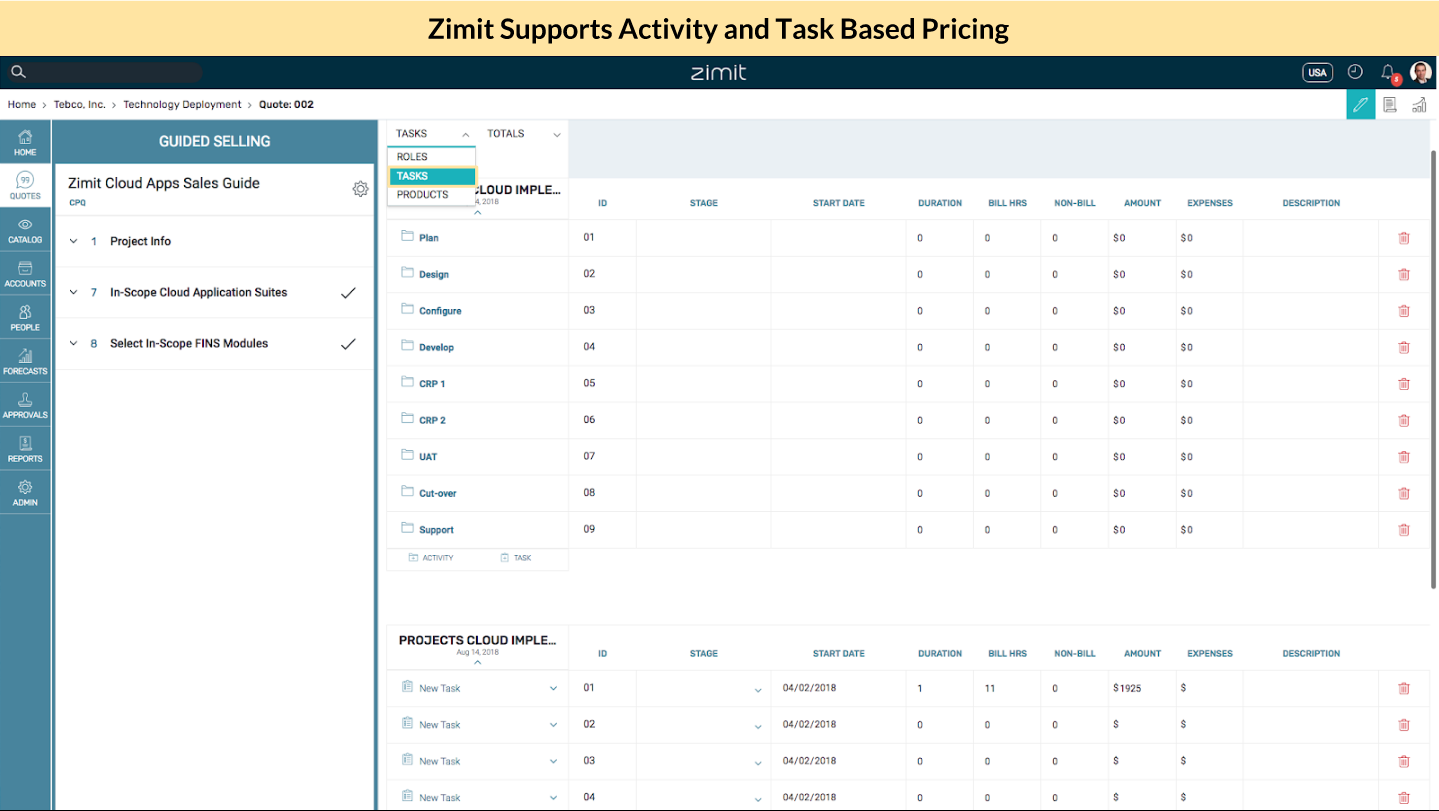
Task: Expand the In-Scope Cloud Application Suites step
Action: pyautogui.click(x=73, y=292)
